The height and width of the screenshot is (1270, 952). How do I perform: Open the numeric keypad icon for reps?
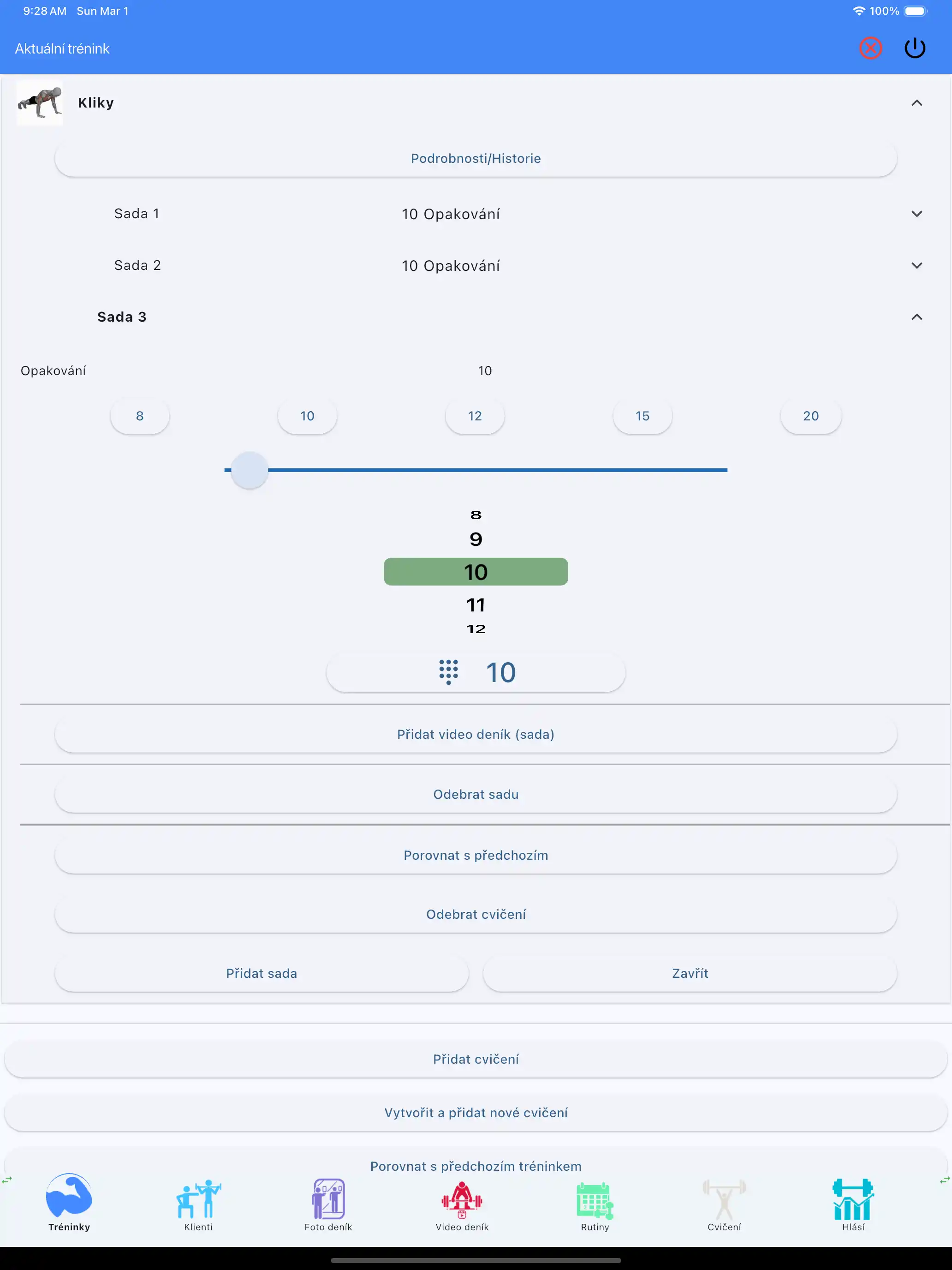point(448,672)
